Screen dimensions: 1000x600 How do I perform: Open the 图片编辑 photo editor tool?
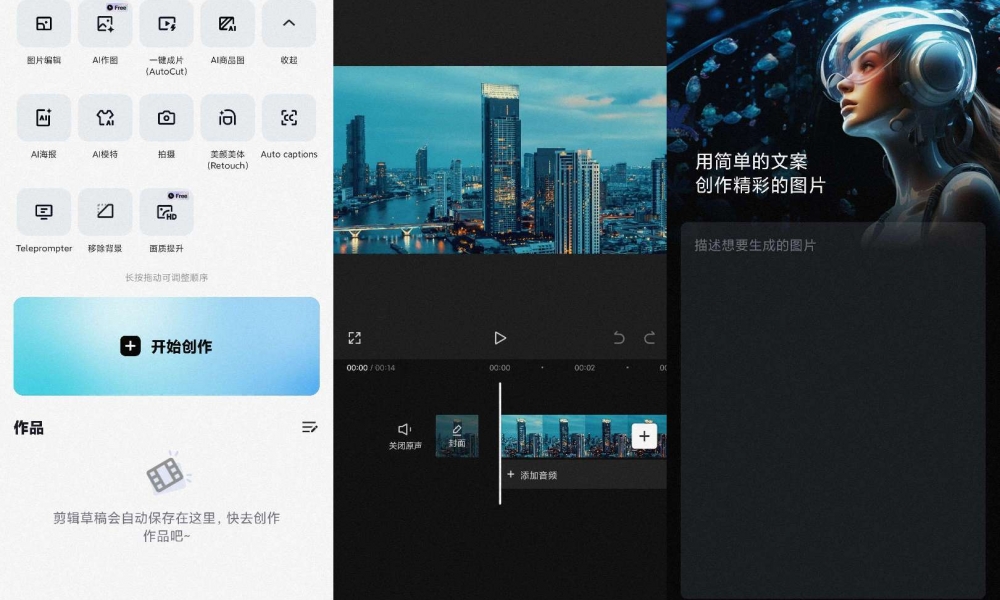click(x=44, y=24)
